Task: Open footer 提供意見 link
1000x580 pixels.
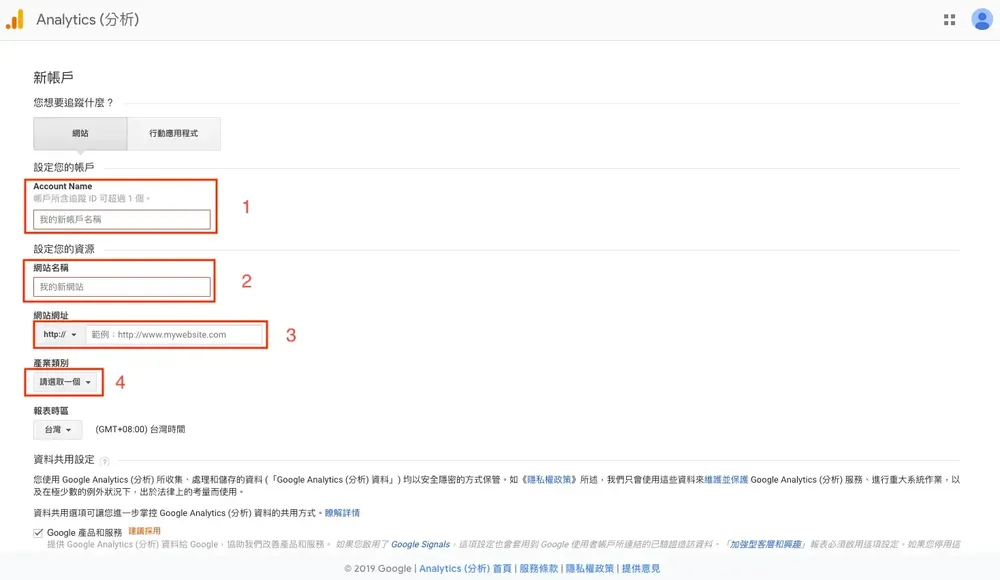Action: [640, 569]
